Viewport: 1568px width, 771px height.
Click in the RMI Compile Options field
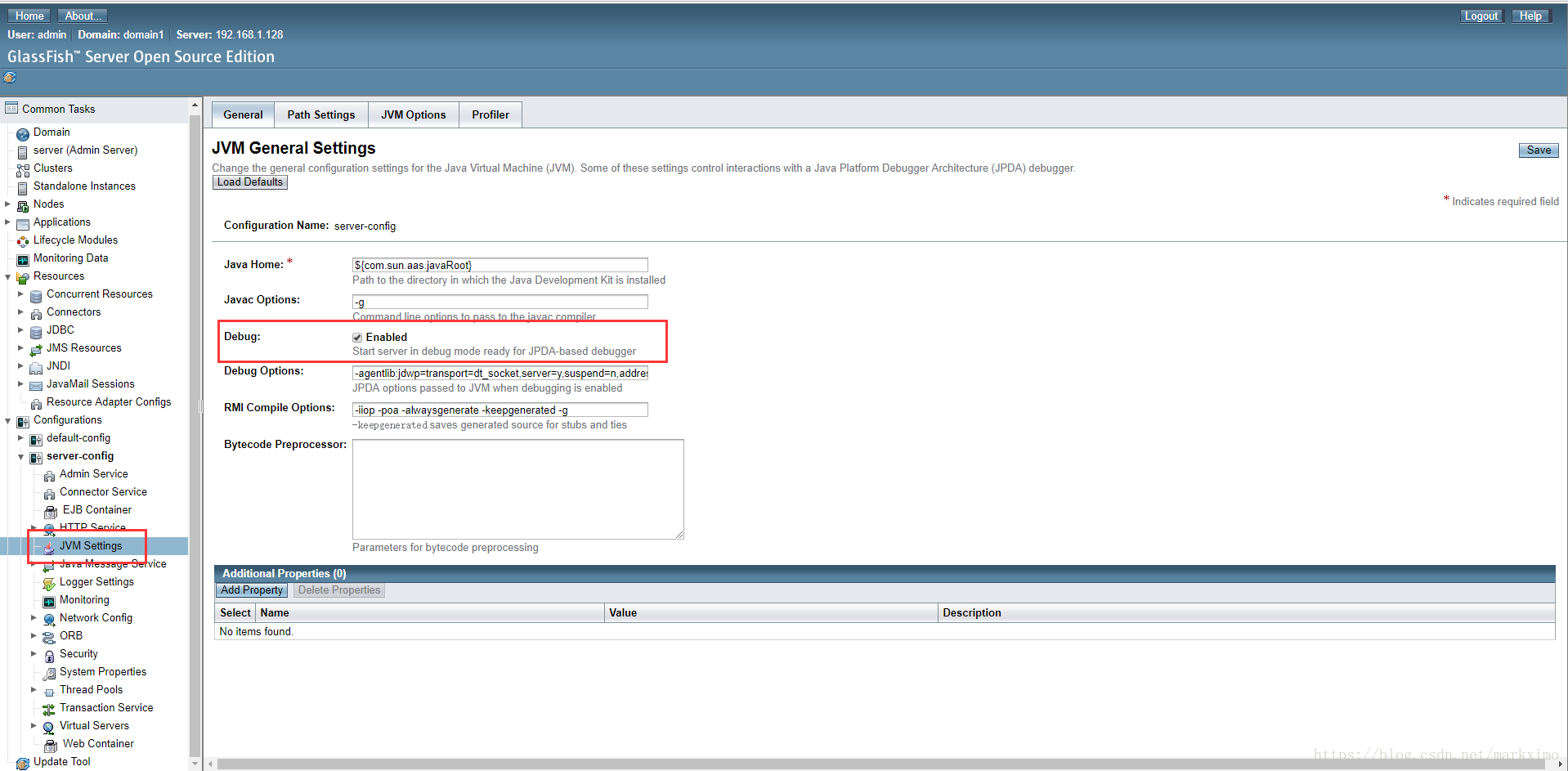(x=500, y=410)
